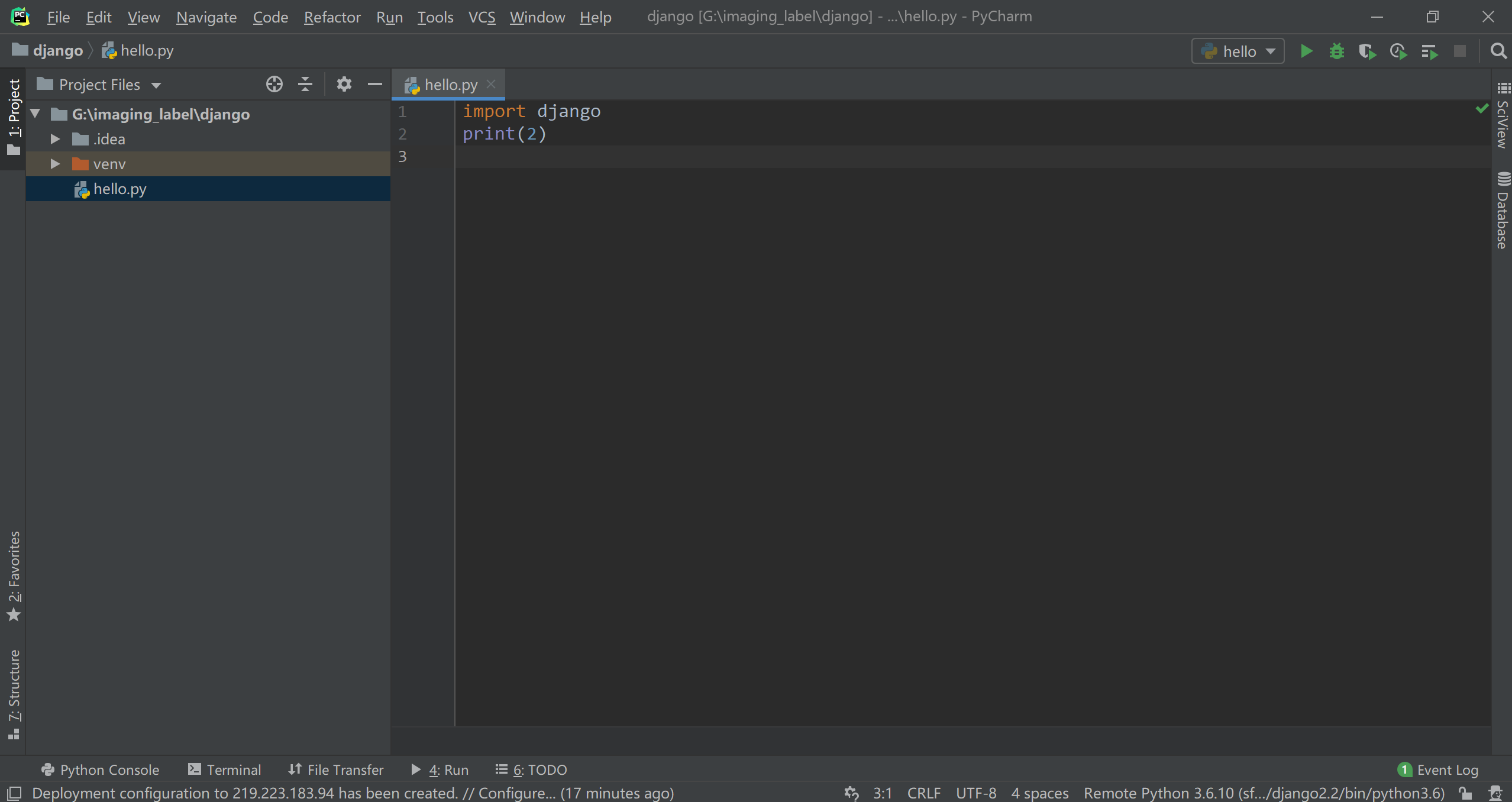Start debugging with the bug icon

1337,51
